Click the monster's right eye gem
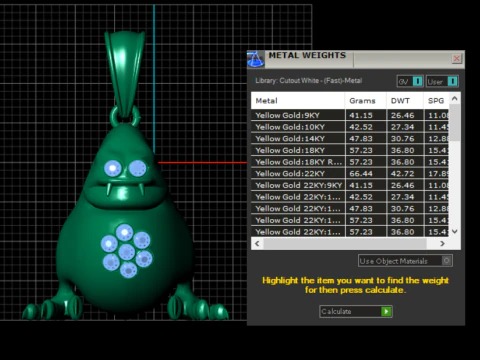Image resolution: width=480 pixels, height=360 pixels. [x=137, y=168]
